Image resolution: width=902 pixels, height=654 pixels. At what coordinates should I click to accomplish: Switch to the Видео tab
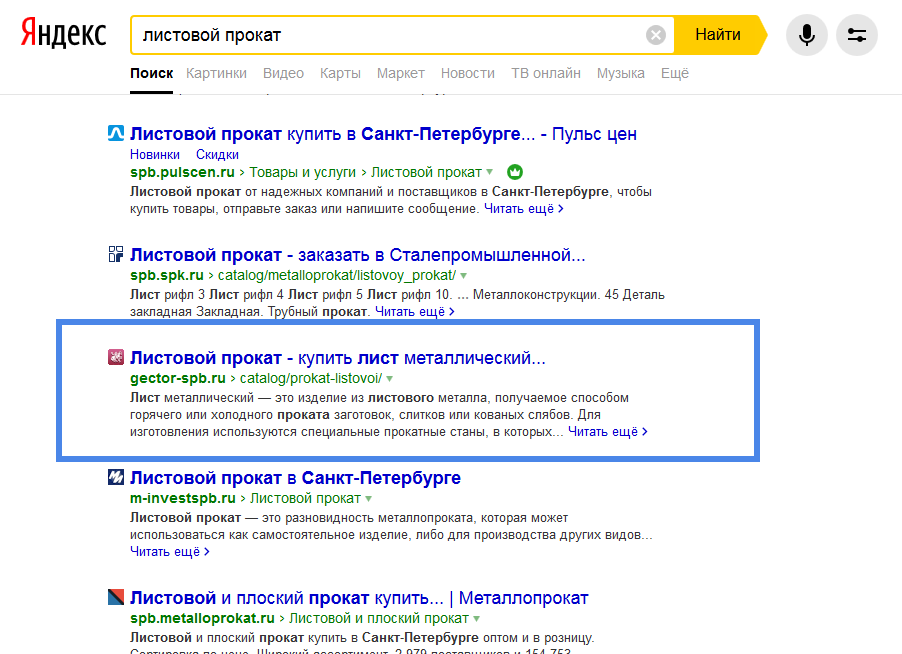coord(283,73)
